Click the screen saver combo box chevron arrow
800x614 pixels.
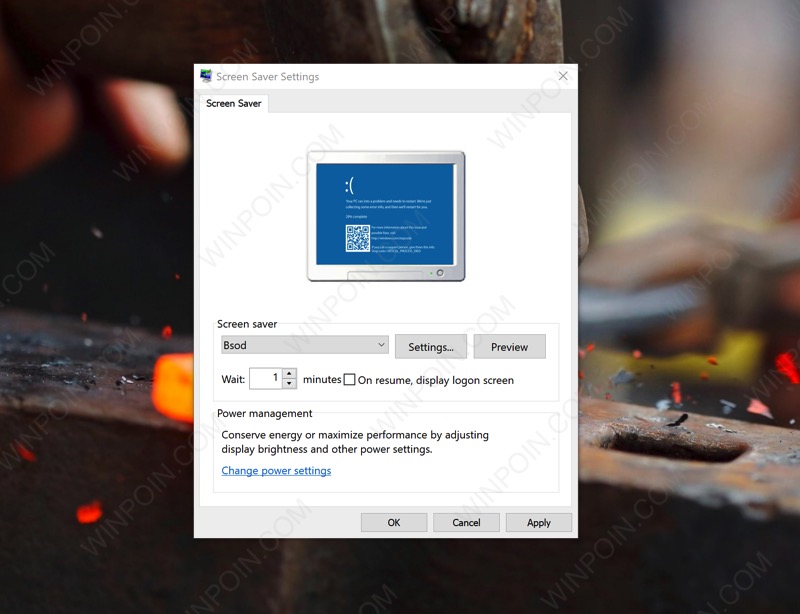coord(381,345)
